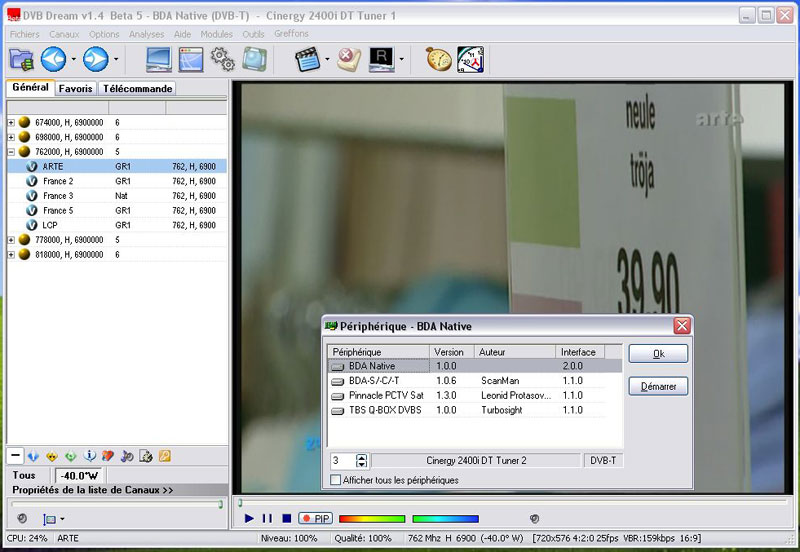The width and height of the screenshot is (800, 552).
Task: Click the playback seek bar under the video
Action: (x=513, y=503)
